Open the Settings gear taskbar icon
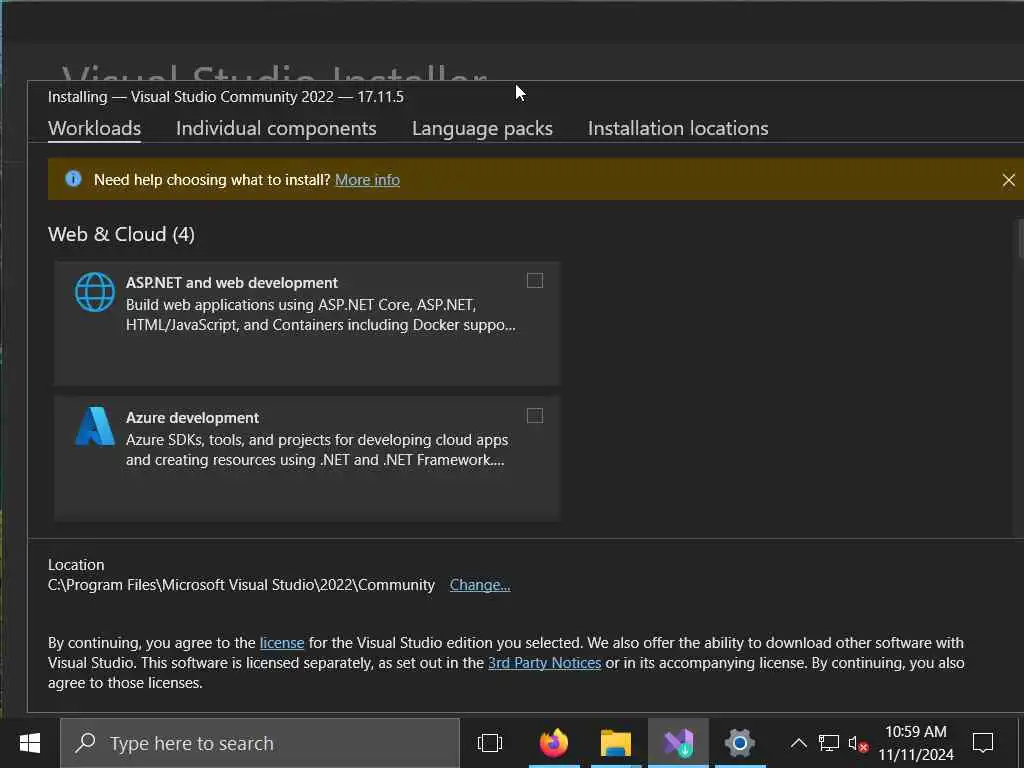 tap(739, 743)
